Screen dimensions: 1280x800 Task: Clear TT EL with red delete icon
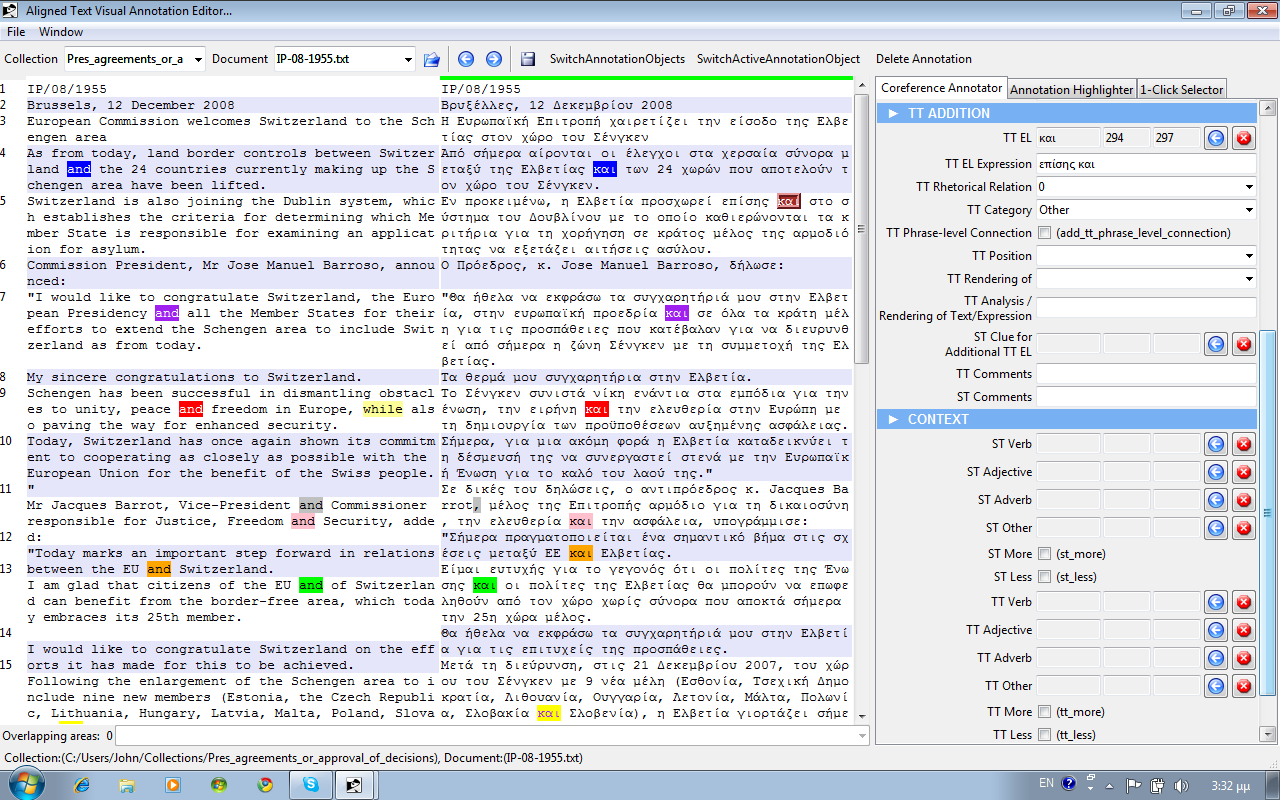pyautogui.click(x=1244, y=138)
